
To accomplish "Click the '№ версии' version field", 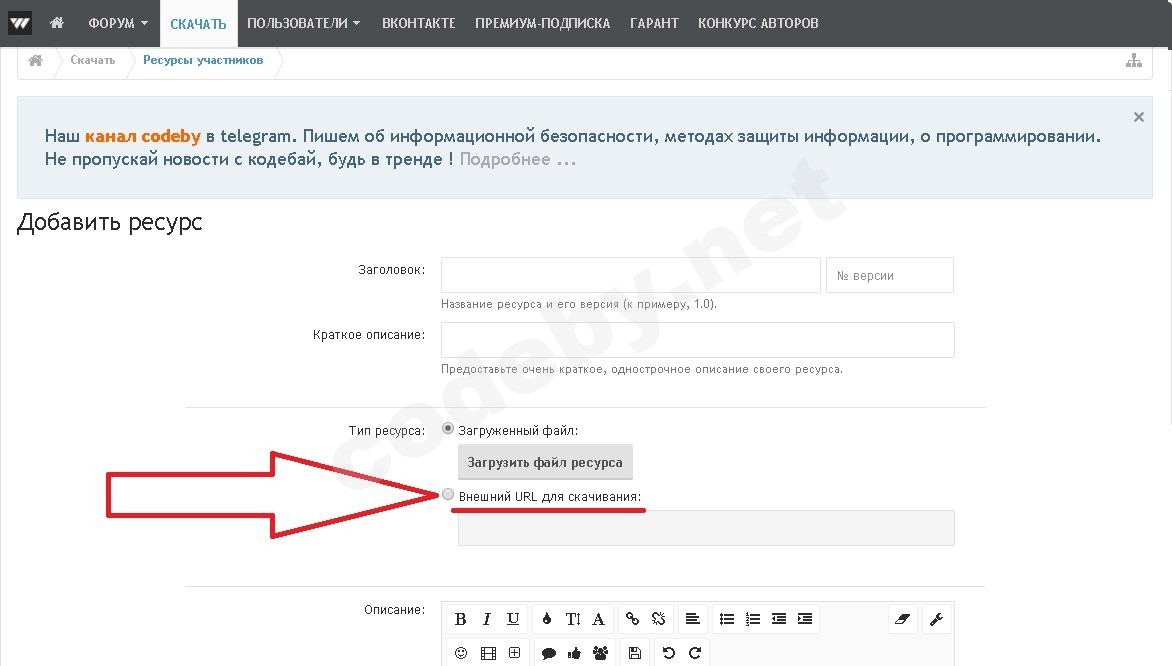I will pos(889,275).
